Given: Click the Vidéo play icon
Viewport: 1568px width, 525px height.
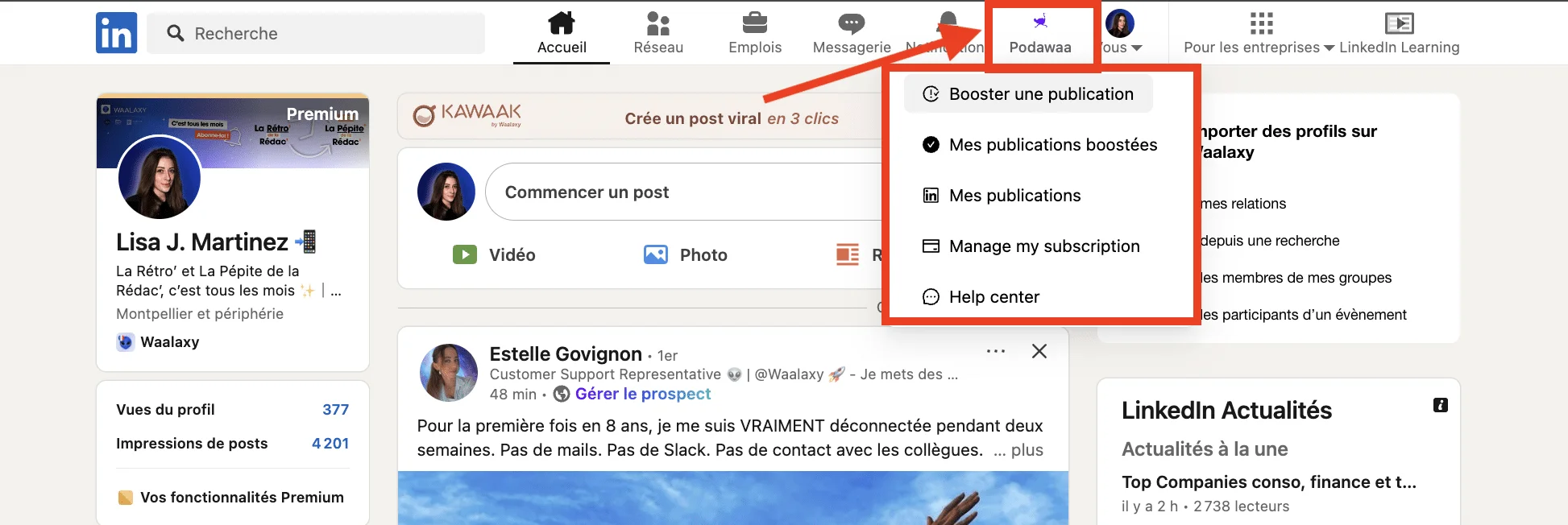Looking at the screenshot, I should [465, 255].
